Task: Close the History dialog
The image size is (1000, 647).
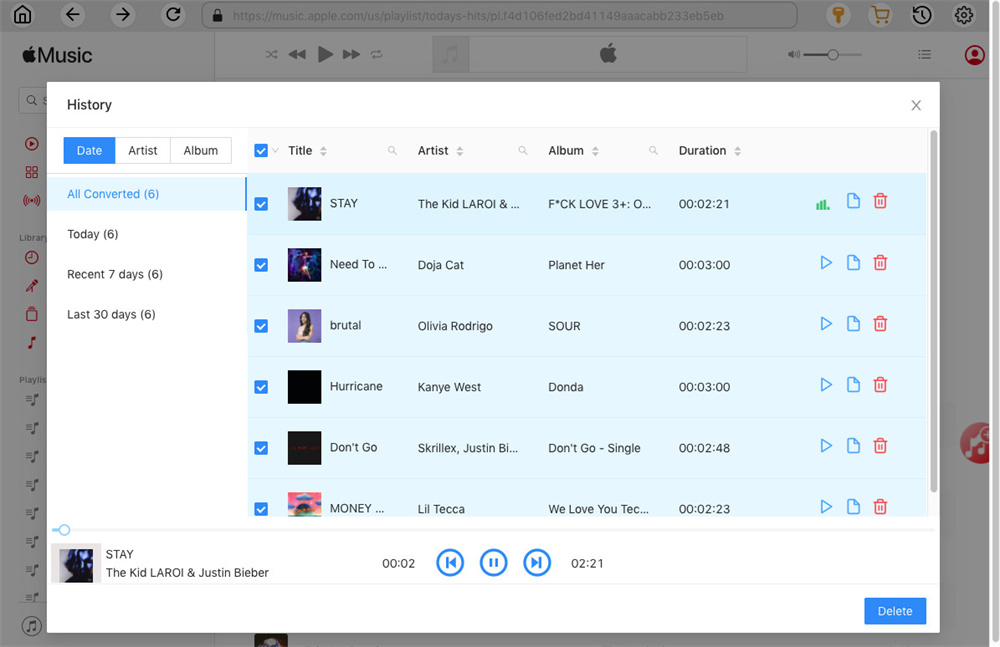Action: pos(916,105)
